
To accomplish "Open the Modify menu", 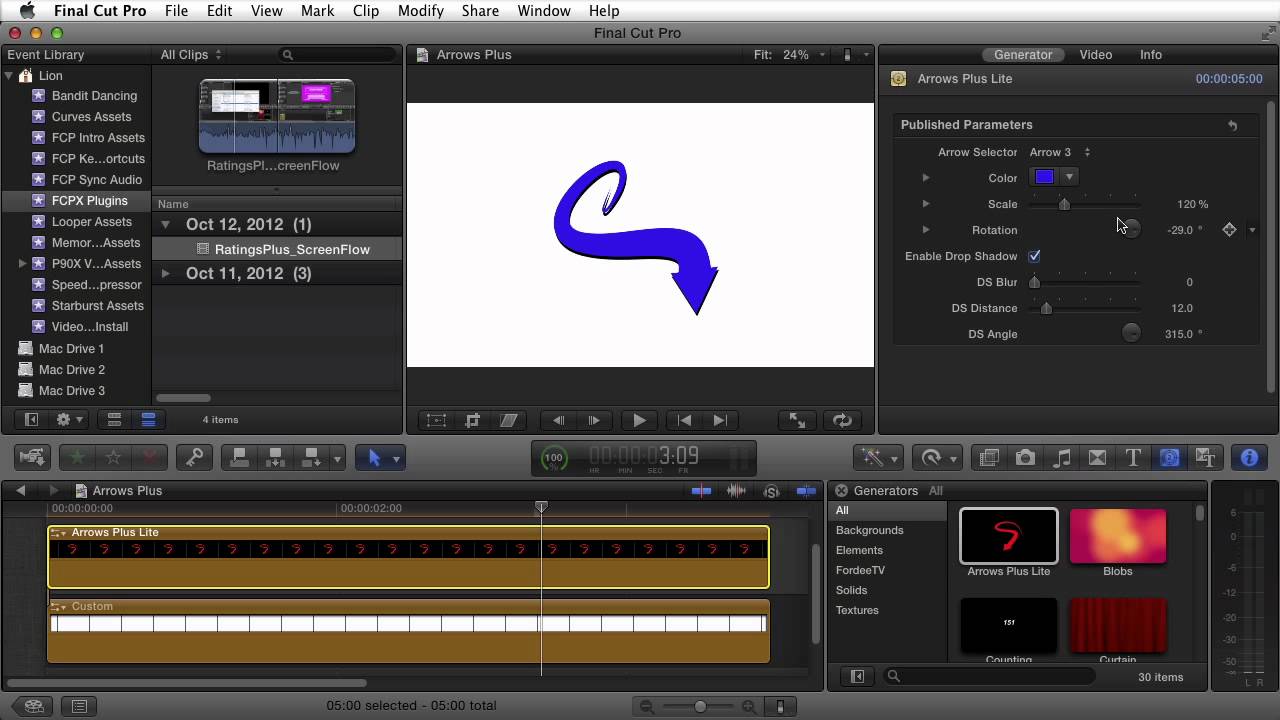I will [420, 11].
